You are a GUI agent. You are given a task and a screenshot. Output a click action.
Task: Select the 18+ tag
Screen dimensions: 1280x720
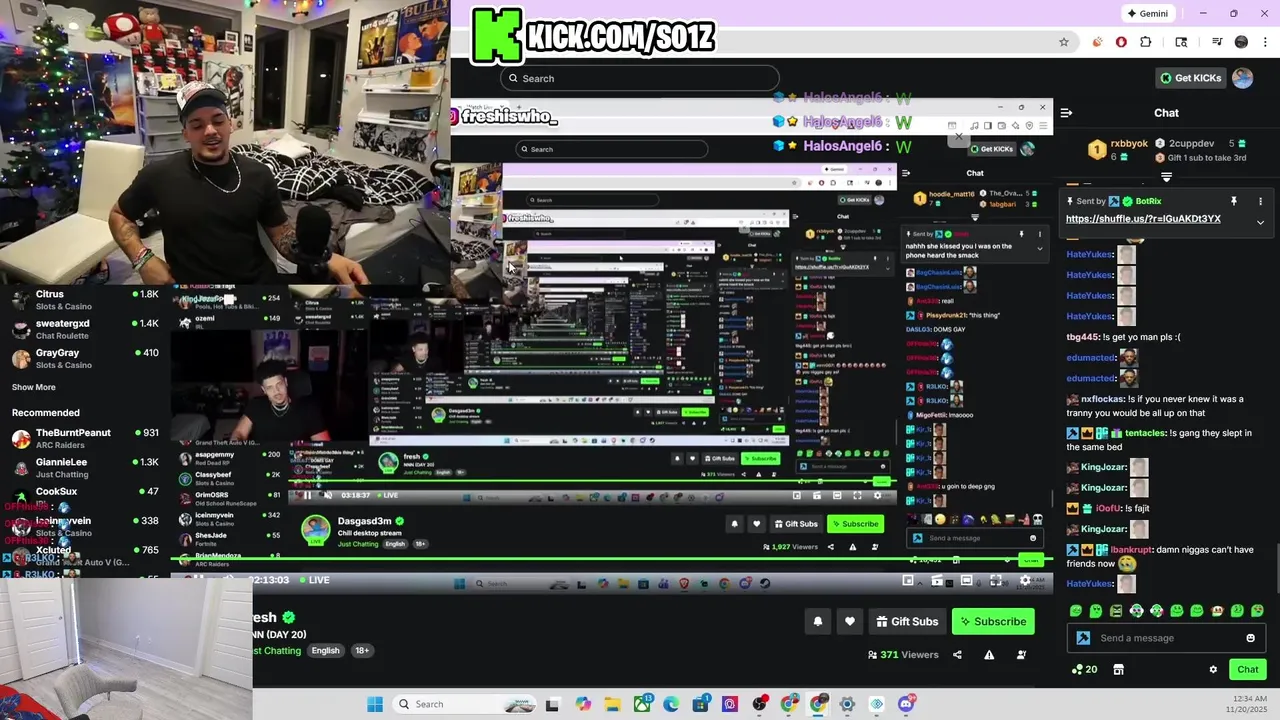362,650
